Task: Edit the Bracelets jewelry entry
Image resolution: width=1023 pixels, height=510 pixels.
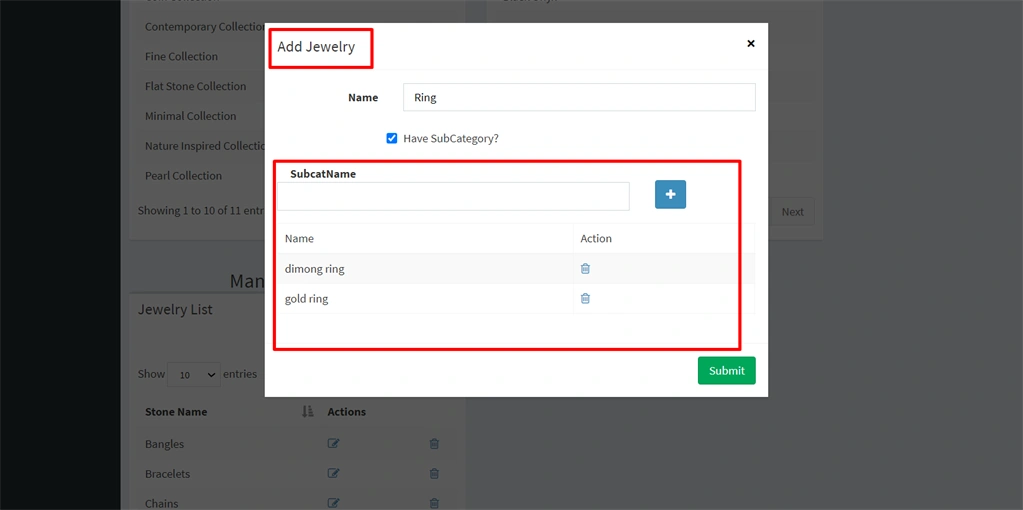Action: pos(333,473)
